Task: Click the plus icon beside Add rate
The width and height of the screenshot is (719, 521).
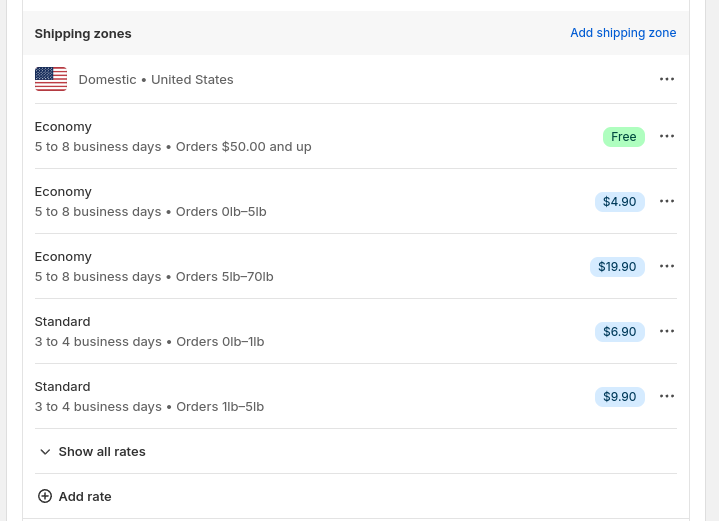Action: click(45, 496)
